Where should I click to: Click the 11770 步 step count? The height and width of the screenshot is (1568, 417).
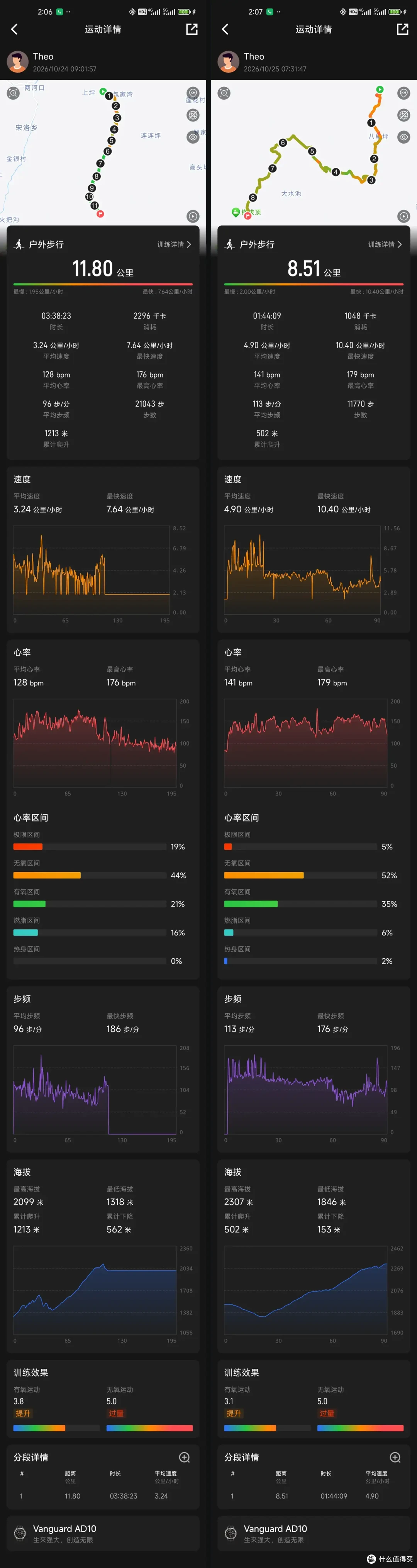pos(360,403)
